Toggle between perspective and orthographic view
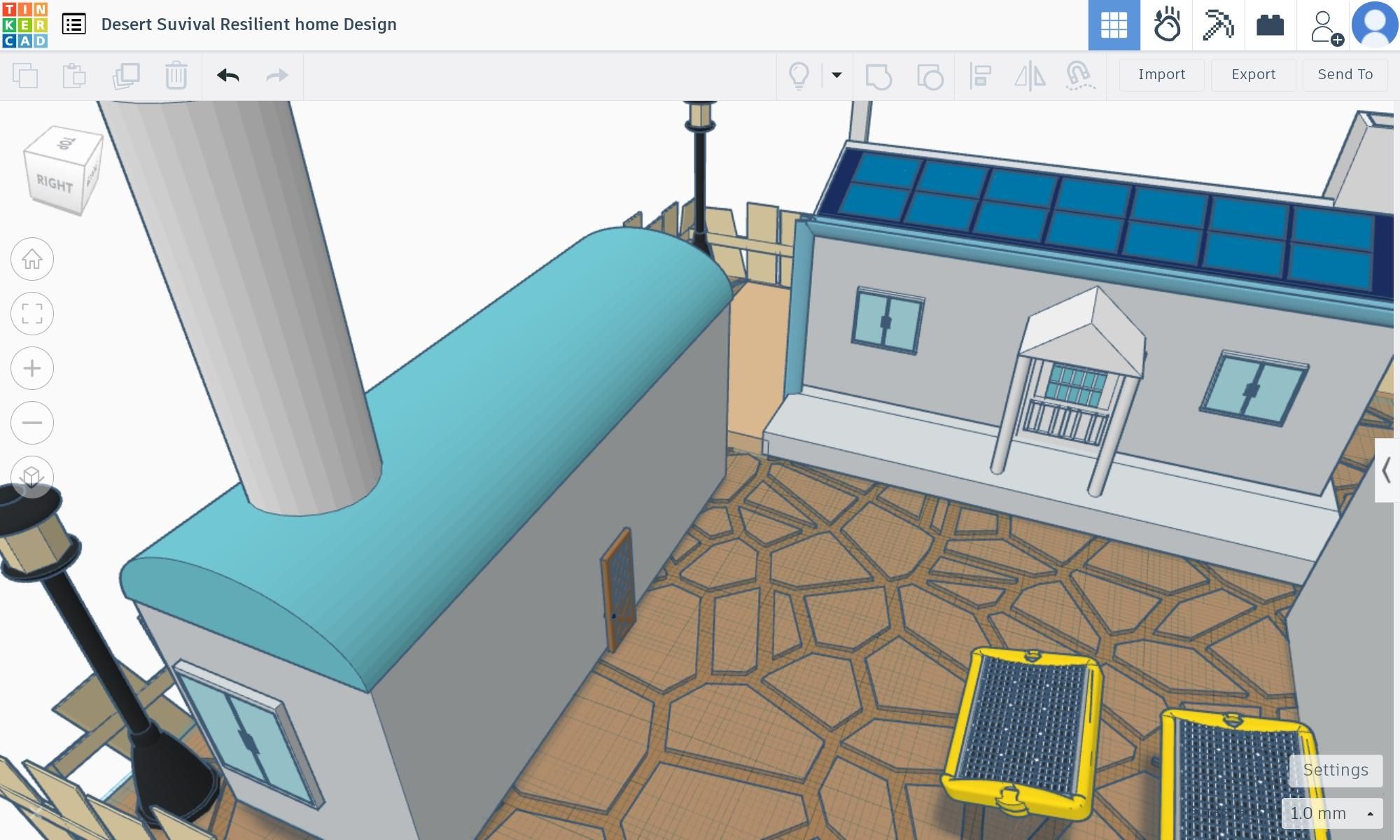Image resolution: width=1400 pixels, height=840 pixels. click(x=31, y=477)
